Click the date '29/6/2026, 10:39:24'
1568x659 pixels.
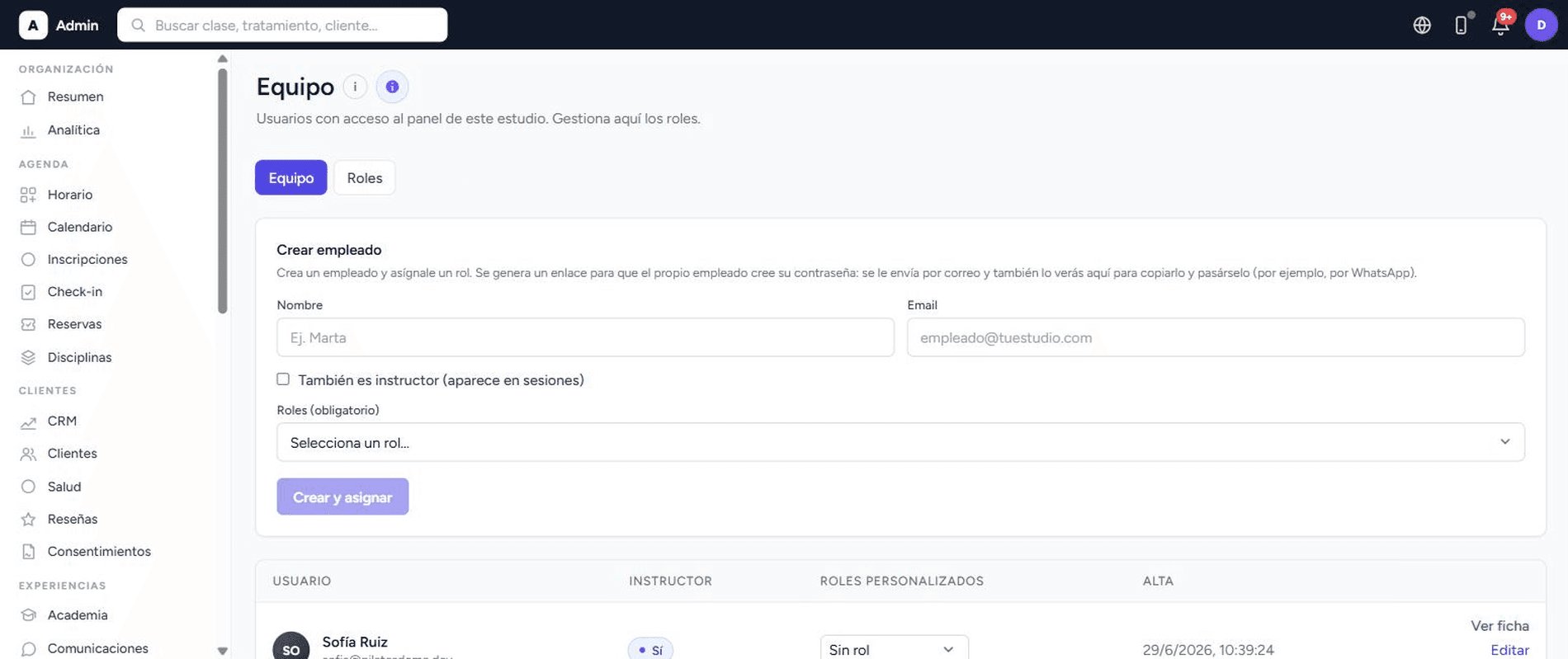tap(1208, 650)
